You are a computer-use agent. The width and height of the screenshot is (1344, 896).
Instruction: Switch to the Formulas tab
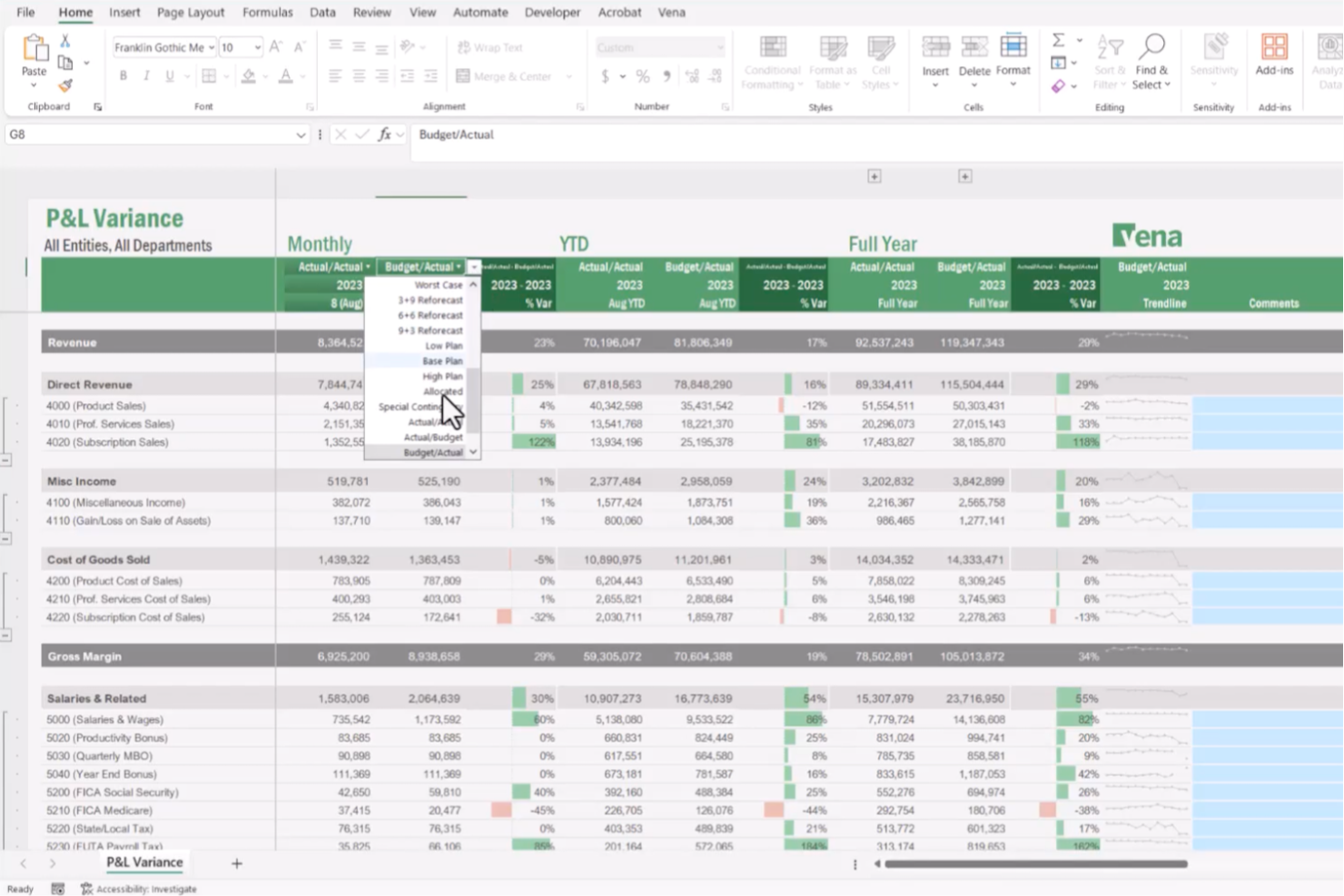pyautogui.click(x=267, y=12)
